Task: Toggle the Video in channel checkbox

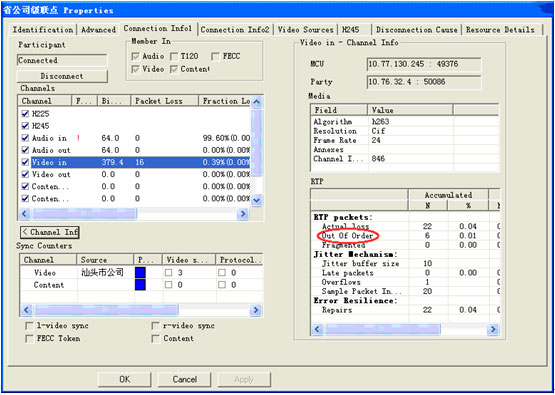Action: pos(25,162)
